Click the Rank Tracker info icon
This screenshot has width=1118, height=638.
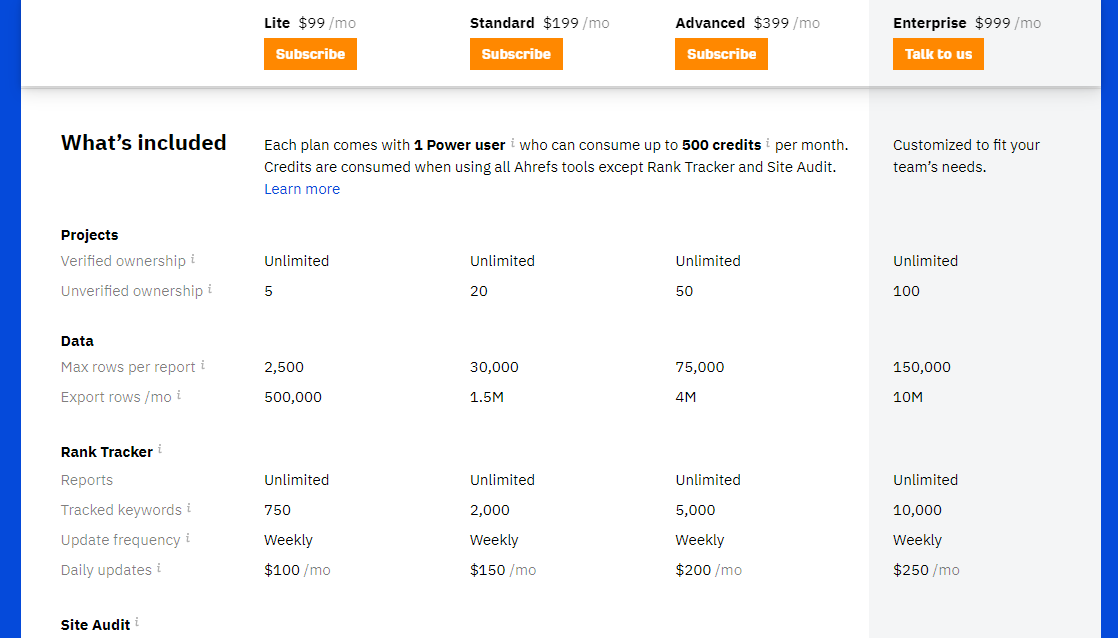tap(160, 449)
